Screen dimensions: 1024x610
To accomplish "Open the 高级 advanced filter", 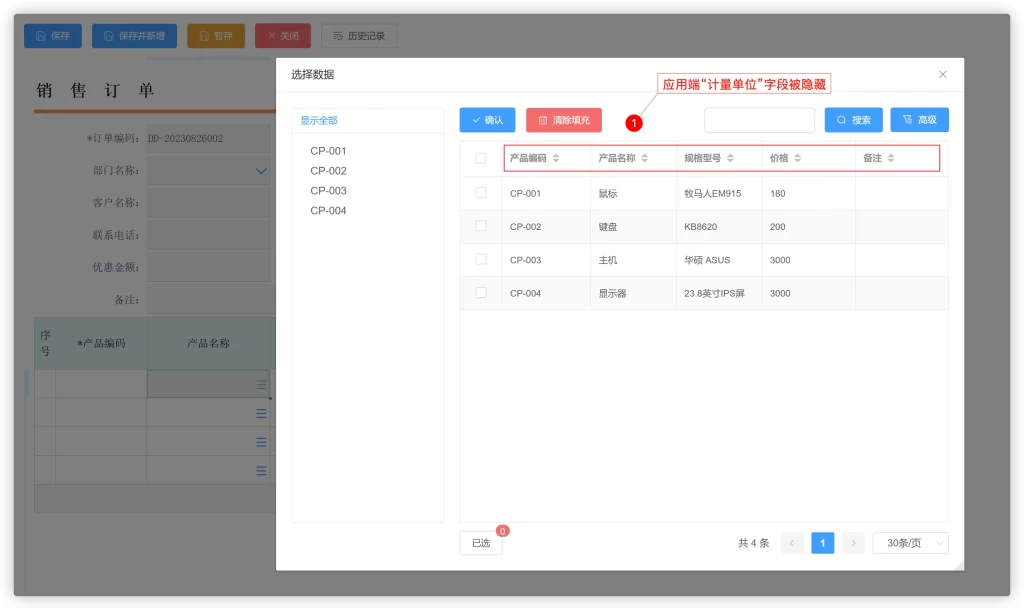I will tap(920, 120).
